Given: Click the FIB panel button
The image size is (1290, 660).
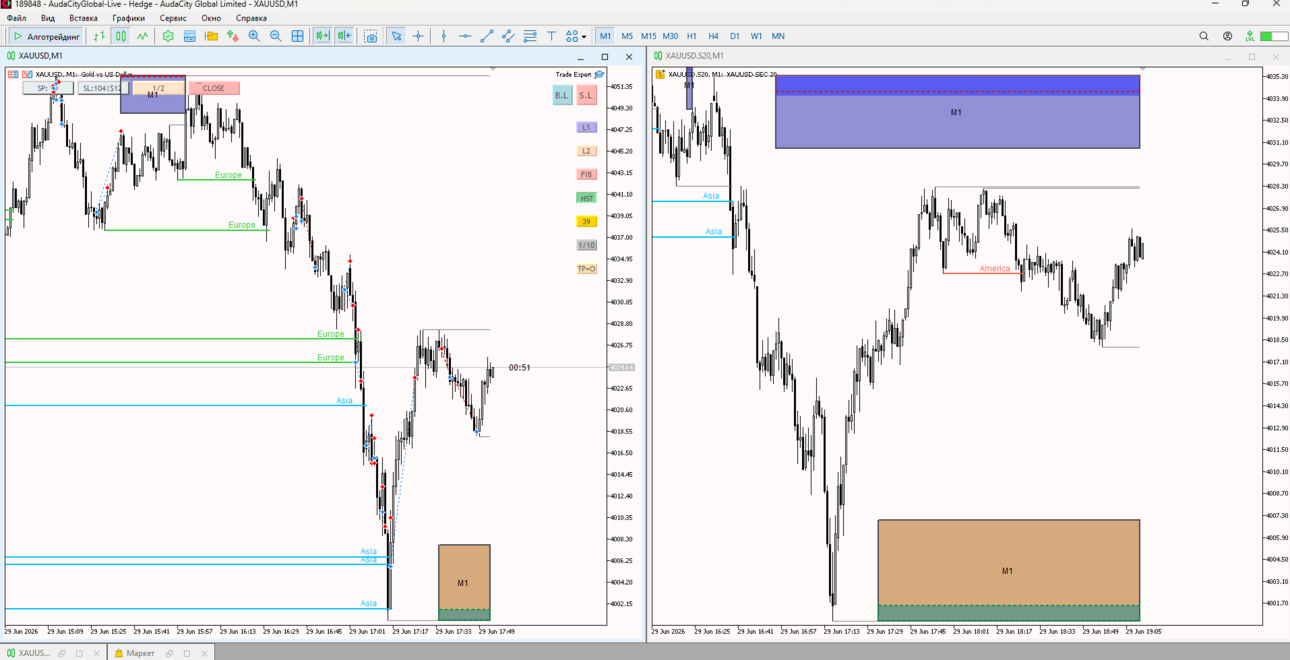Looking at the screenshot, I should (x=586, y=175).
